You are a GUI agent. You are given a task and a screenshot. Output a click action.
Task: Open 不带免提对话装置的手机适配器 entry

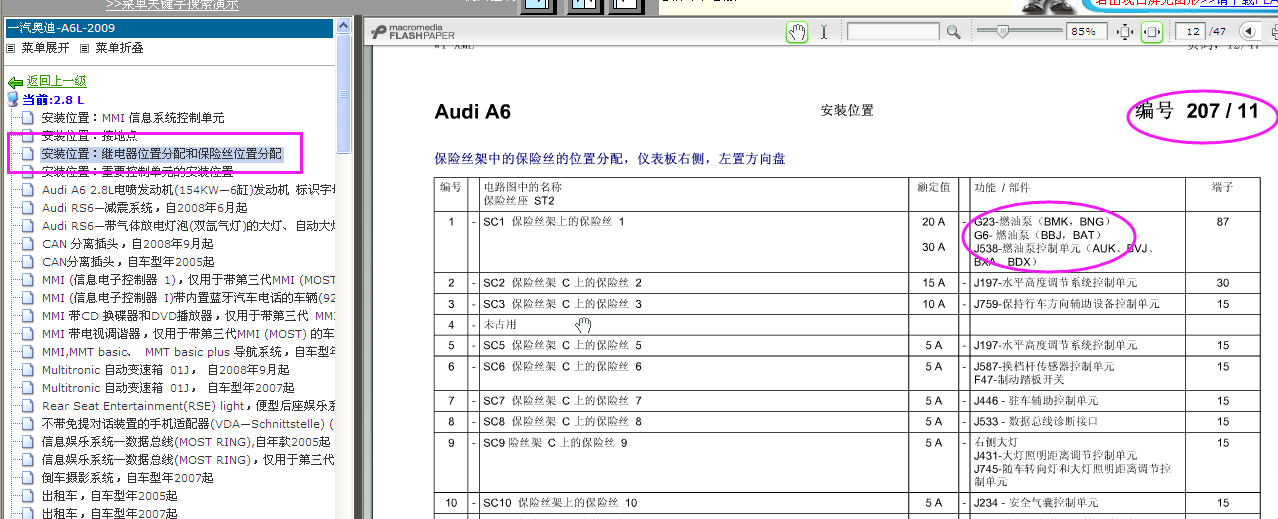188,424
